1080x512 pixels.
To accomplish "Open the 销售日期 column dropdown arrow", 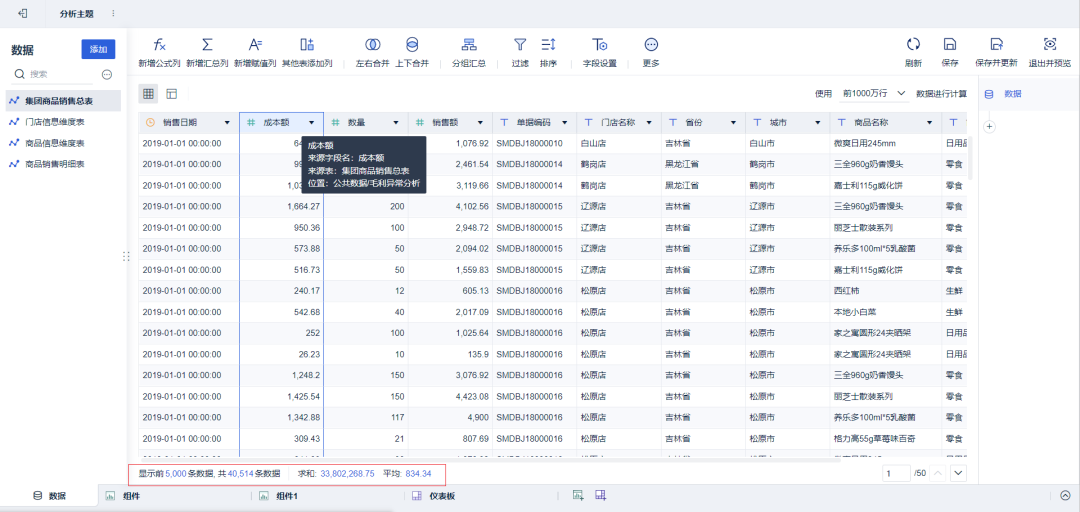I will click(228, 123).
